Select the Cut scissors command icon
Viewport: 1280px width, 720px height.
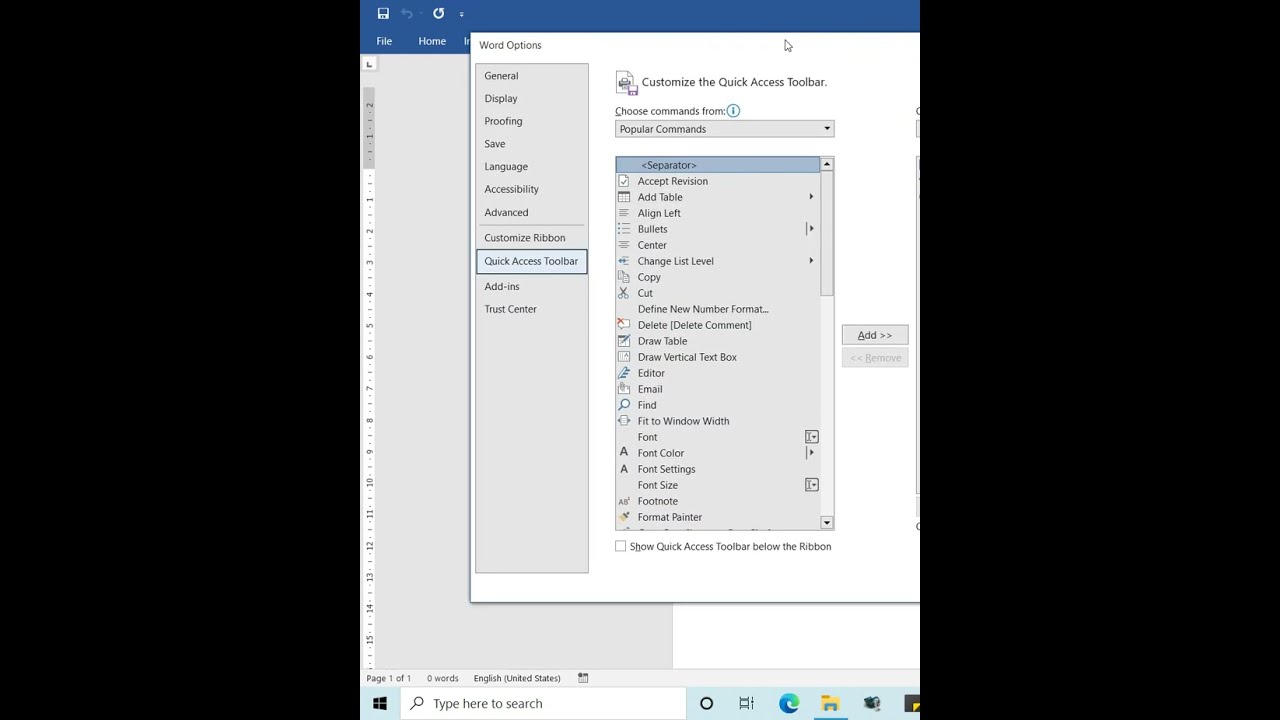pos(624,293)
